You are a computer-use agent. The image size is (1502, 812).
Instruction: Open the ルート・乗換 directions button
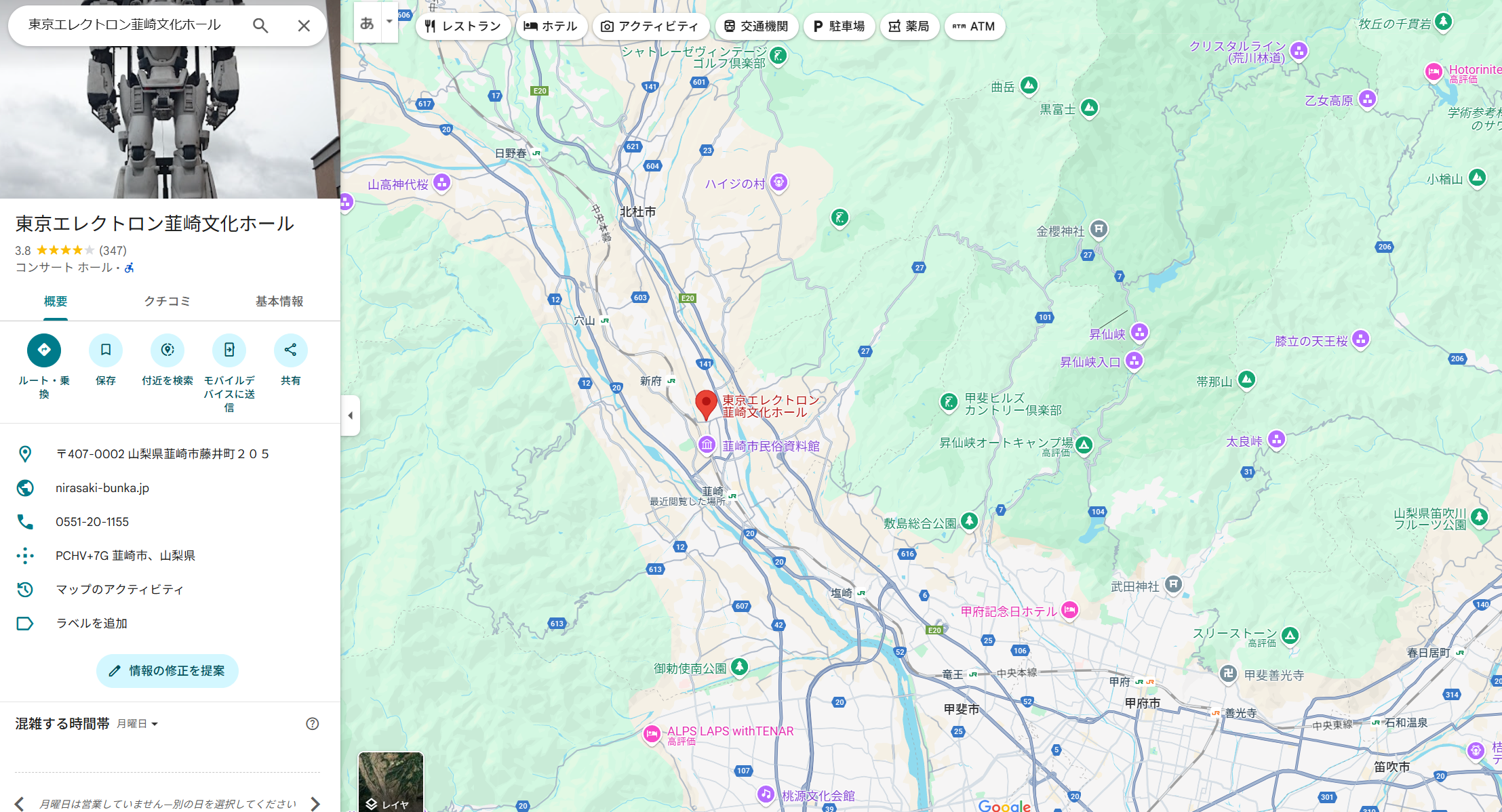(x=44, y=350)
